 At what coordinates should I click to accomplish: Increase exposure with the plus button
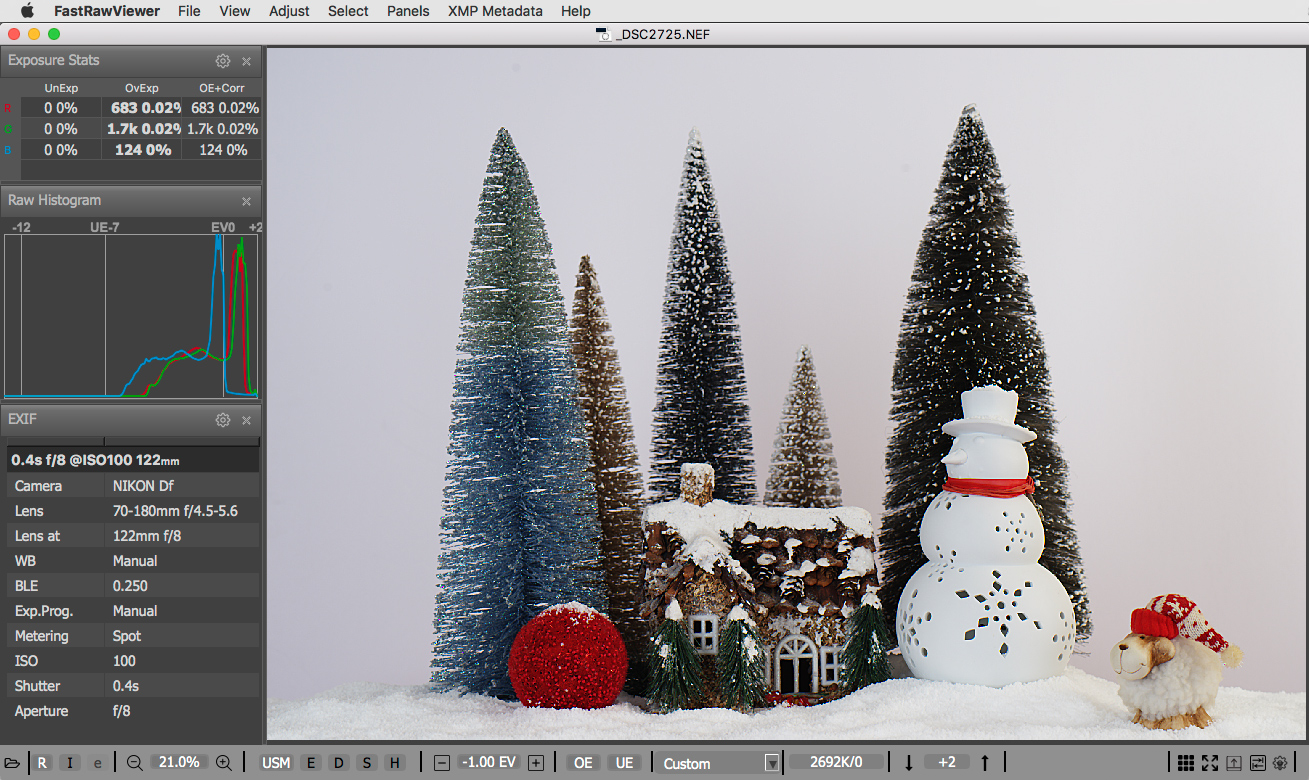point(536,763)
